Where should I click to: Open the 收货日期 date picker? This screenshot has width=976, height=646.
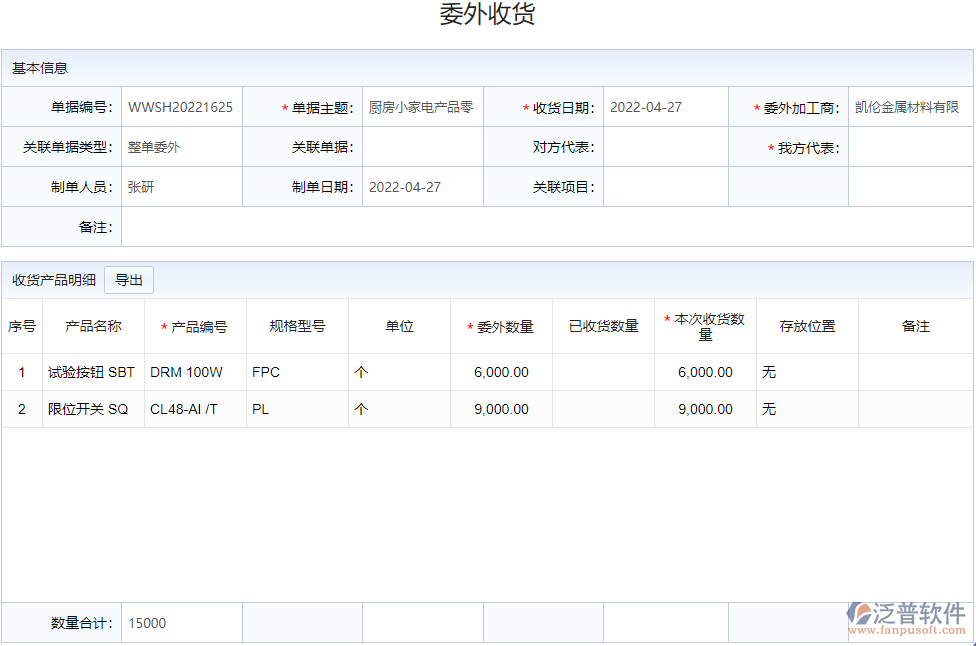(x=666, y=106)
